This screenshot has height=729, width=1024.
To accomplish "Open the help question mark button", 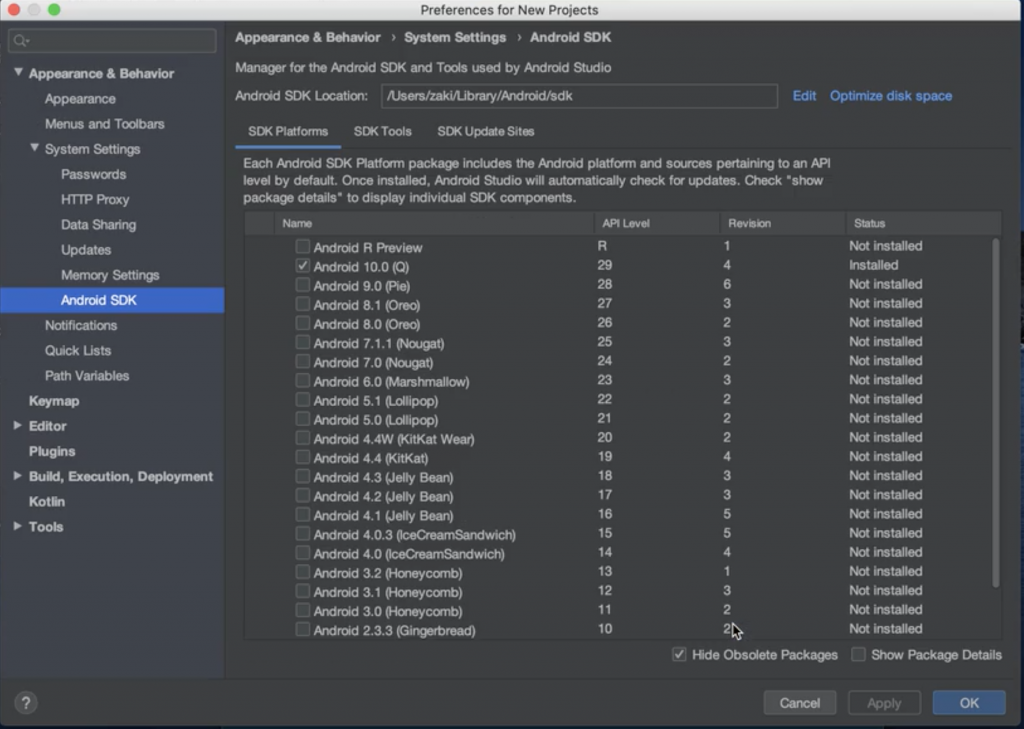I will coord(25,703).
